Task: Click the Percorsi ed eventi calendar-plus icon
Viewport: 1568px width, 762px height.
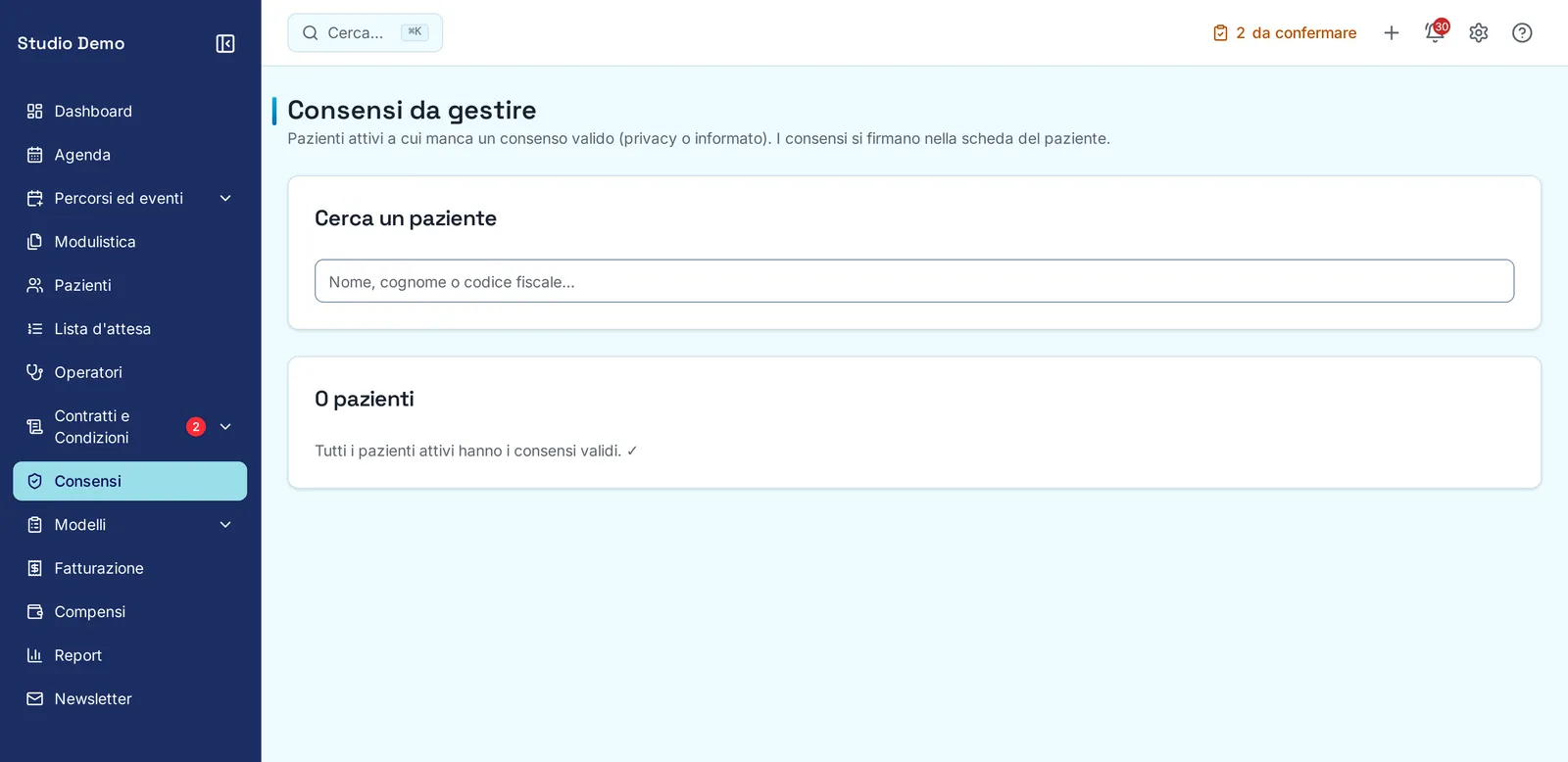Action: tap(35, 199)
